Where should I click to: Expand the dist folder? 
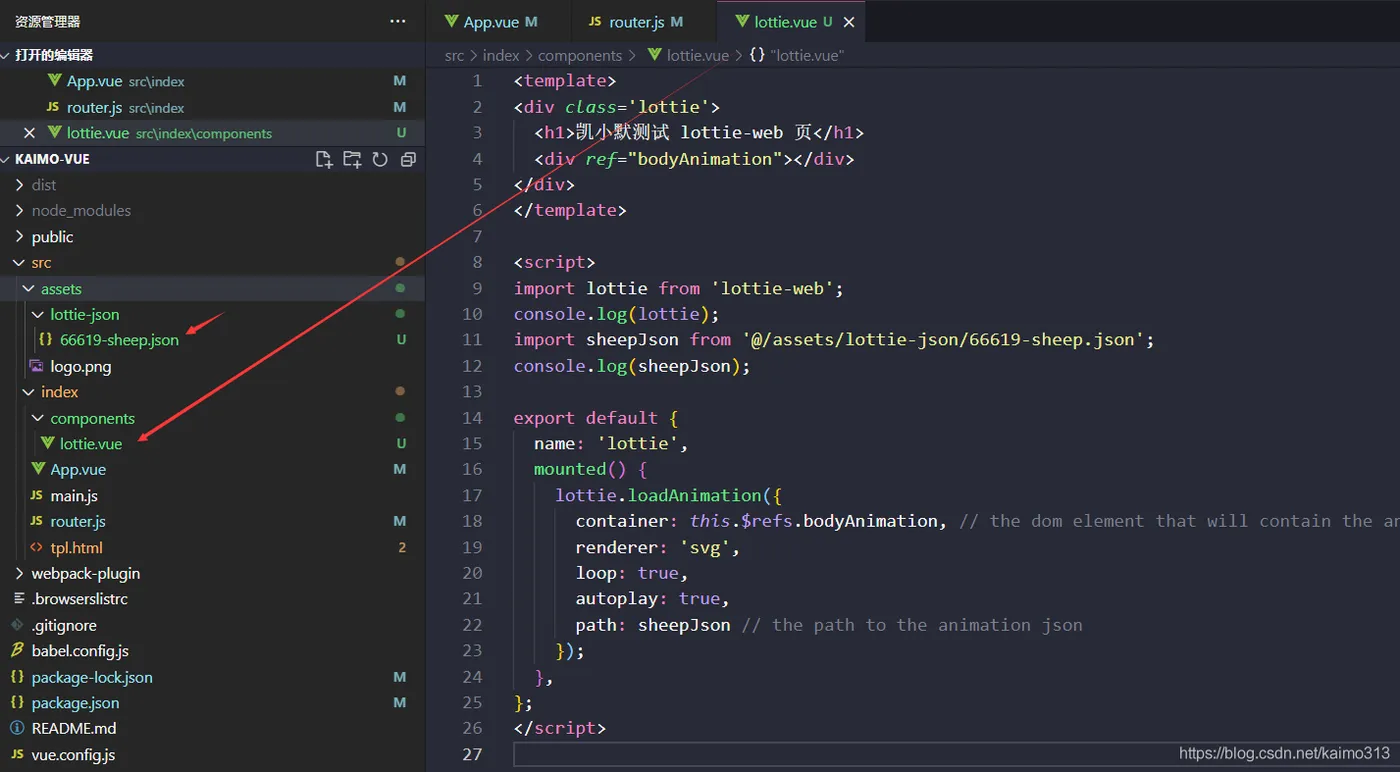[x=44, y=185]
